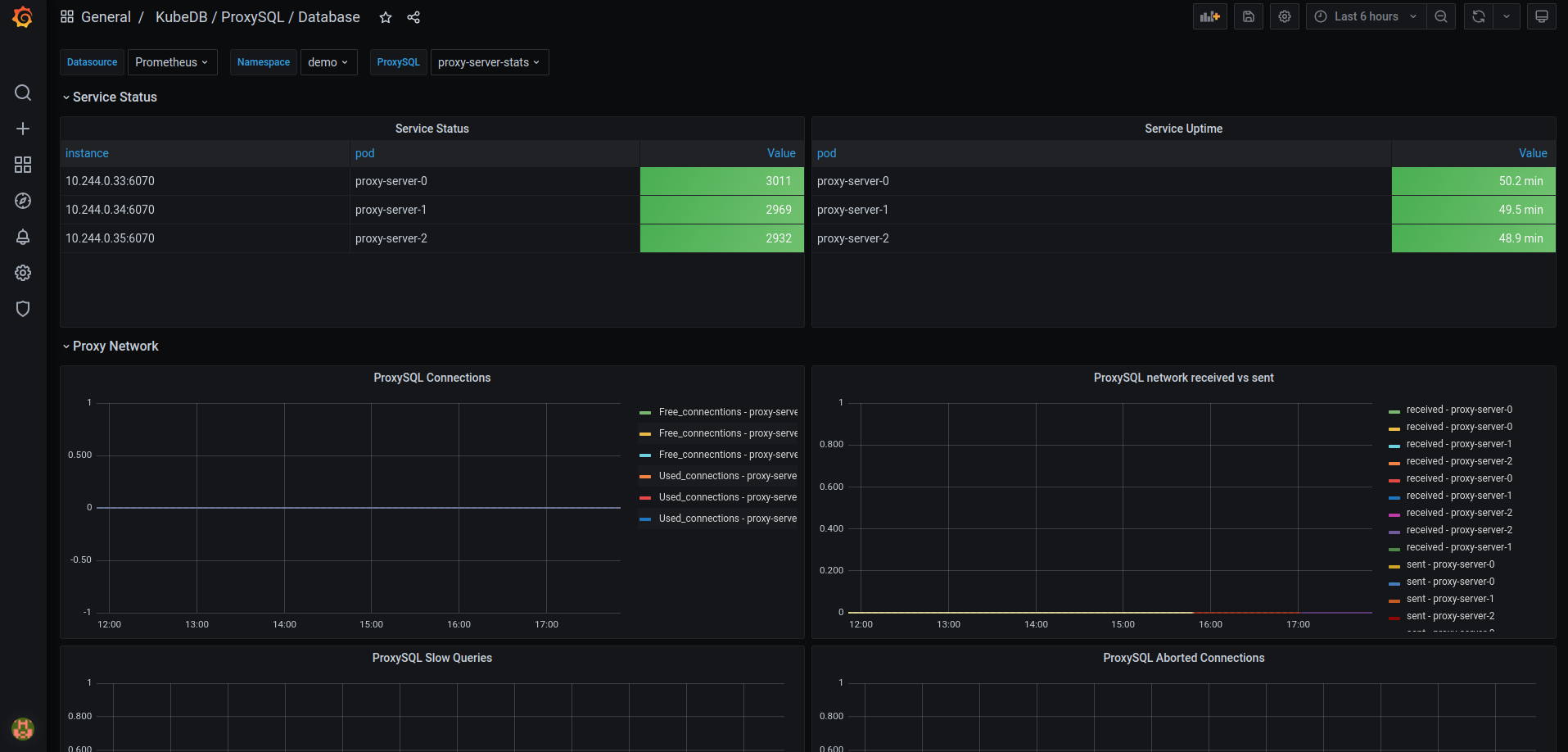Toggle yellow Free_connecntions legend series
Screen dimensions: 1568x752
[x=728, y=433]
